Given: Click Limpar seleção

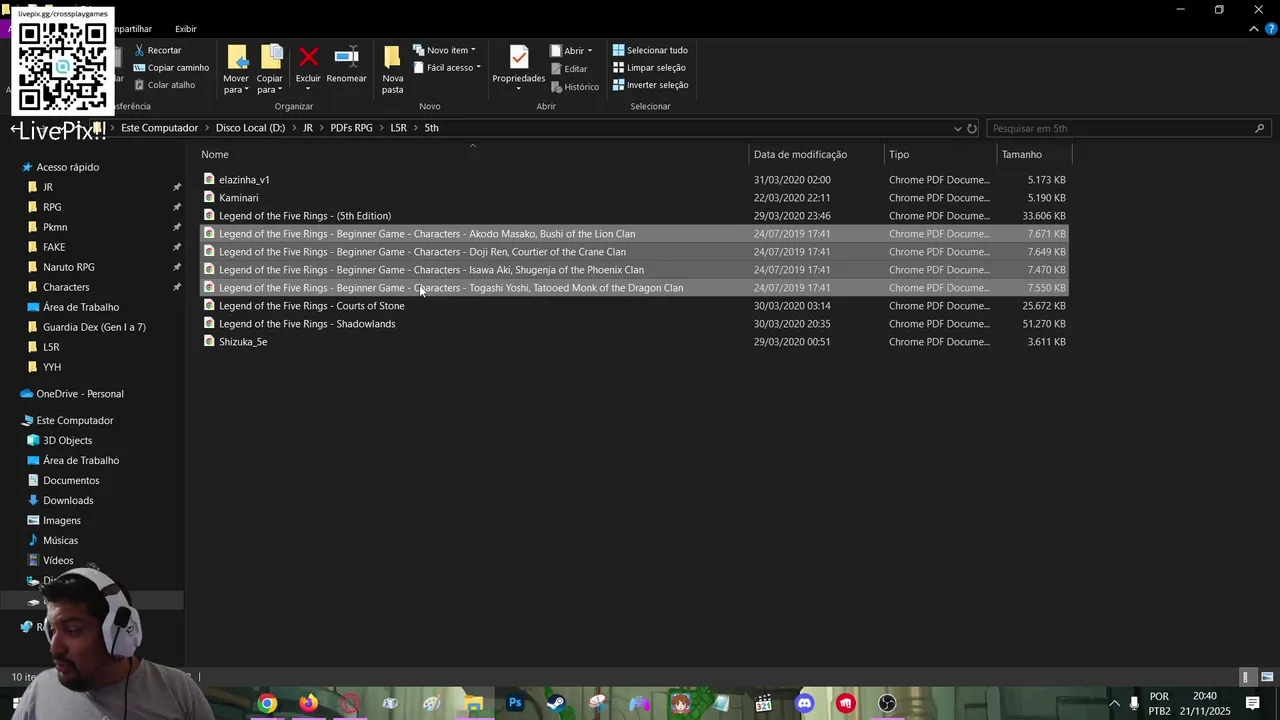Looking at the screenshot, I should (649, 68).
